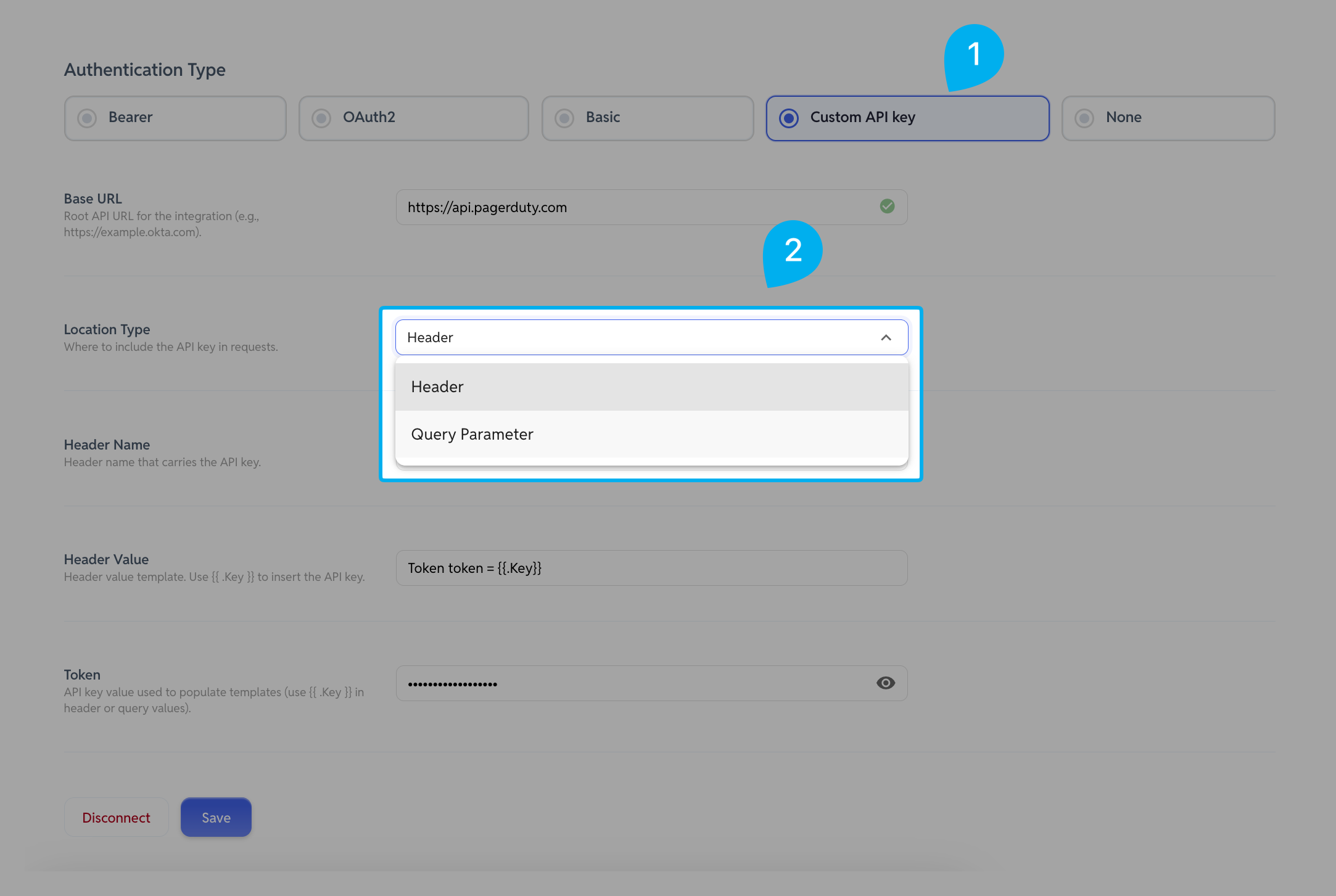
Task: Set authentication type to None
Action: coord(1168,118)
